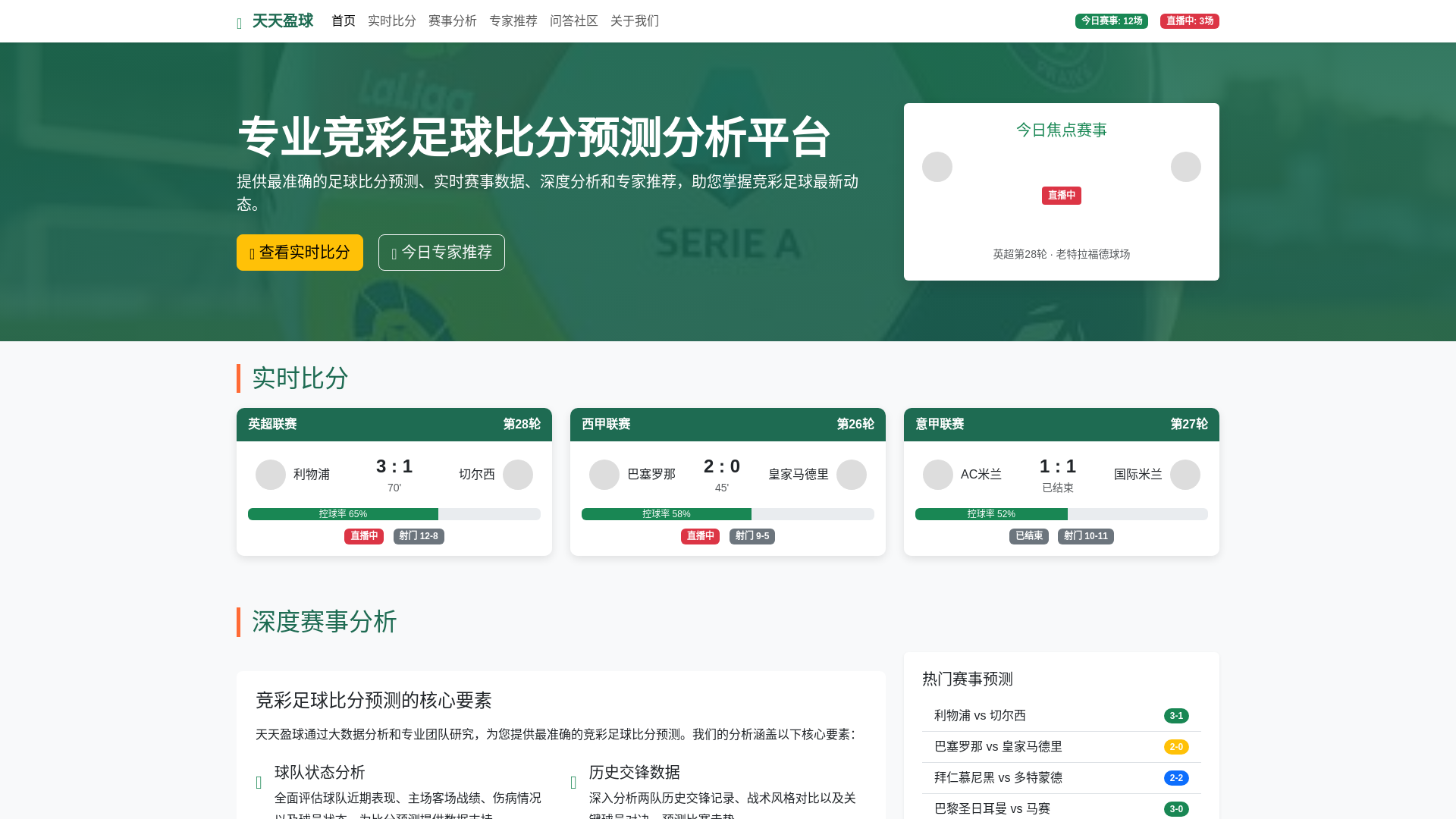This screenshot has width=1456, height=819.
Task: Click the 2-2 prediction badge
Action: (1176, 778)
